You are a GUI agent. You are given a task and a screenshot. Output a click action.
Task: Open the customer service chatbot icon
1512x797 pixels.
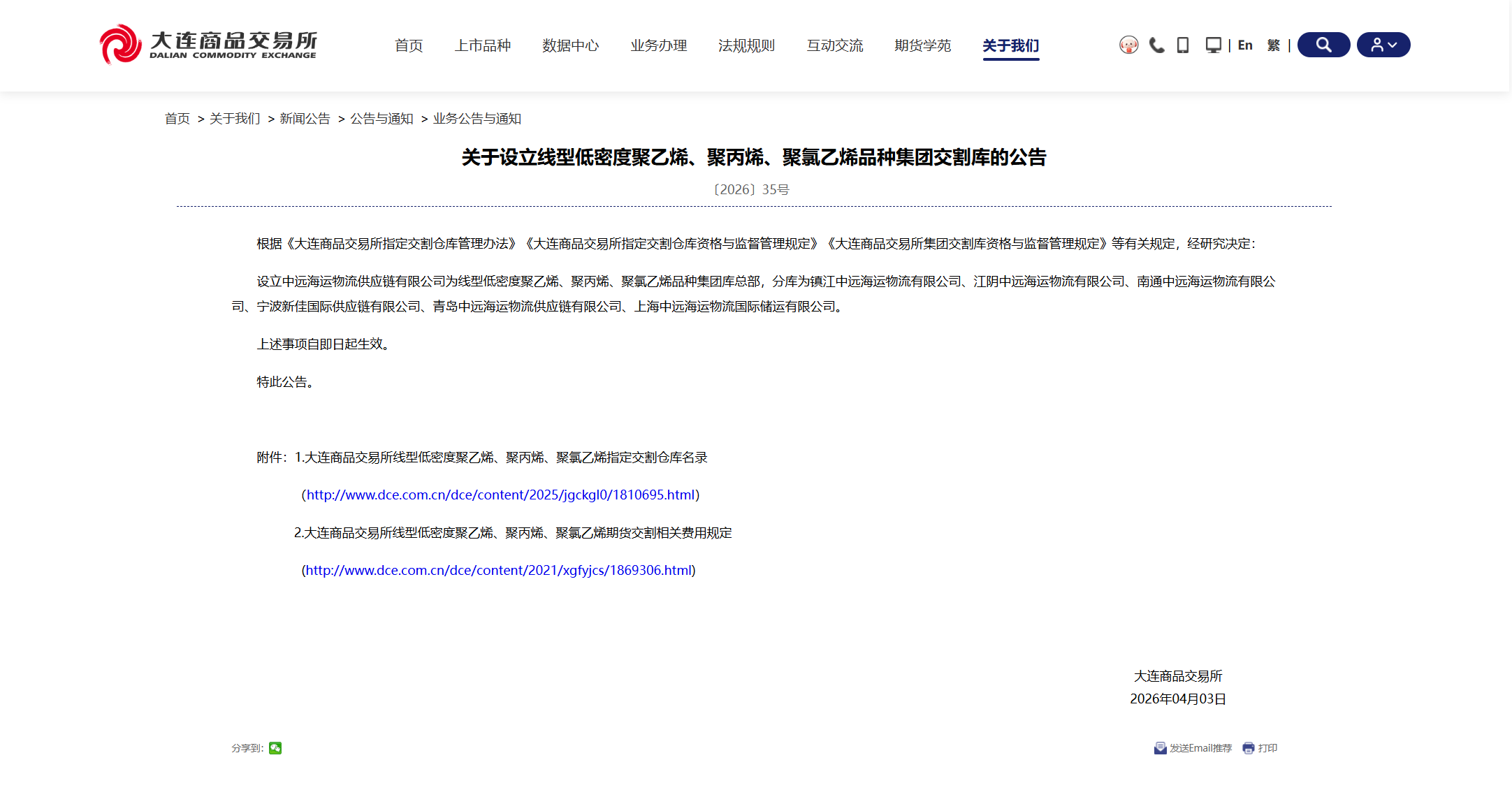click(1128, 44)
